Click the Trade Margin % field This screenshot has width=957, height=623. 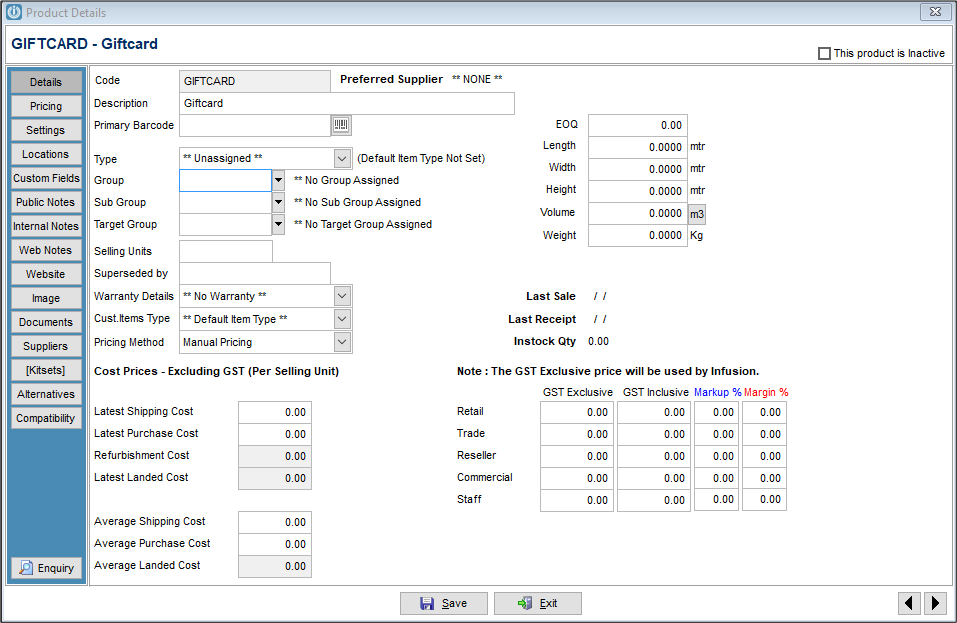(x=764, y=434)
